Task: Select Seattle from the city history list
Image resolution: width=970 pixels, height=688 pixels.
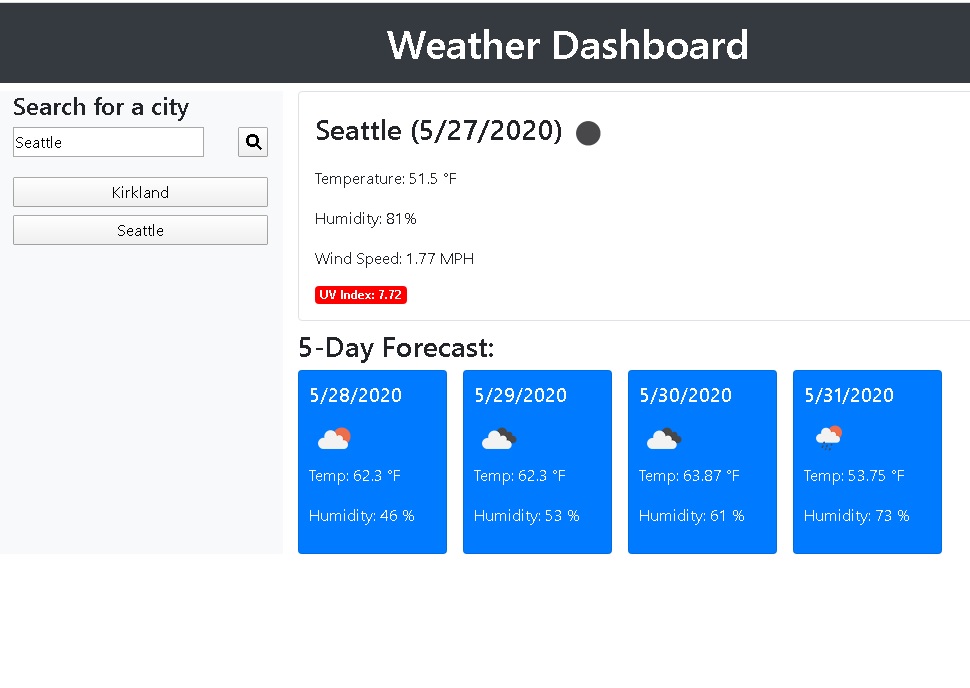Action: [x=140, y=230]
